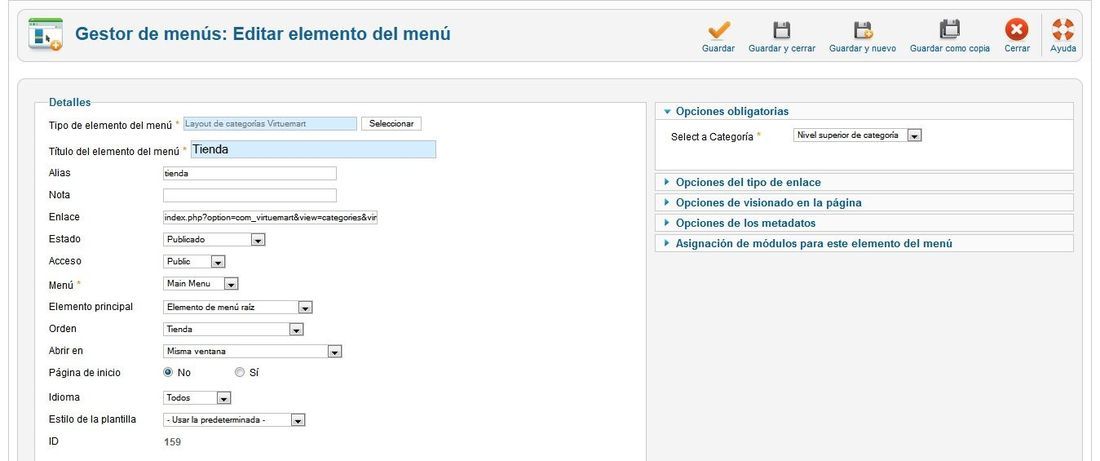Click the ID value 159
Screen dimensions: 1100x461
173,442
